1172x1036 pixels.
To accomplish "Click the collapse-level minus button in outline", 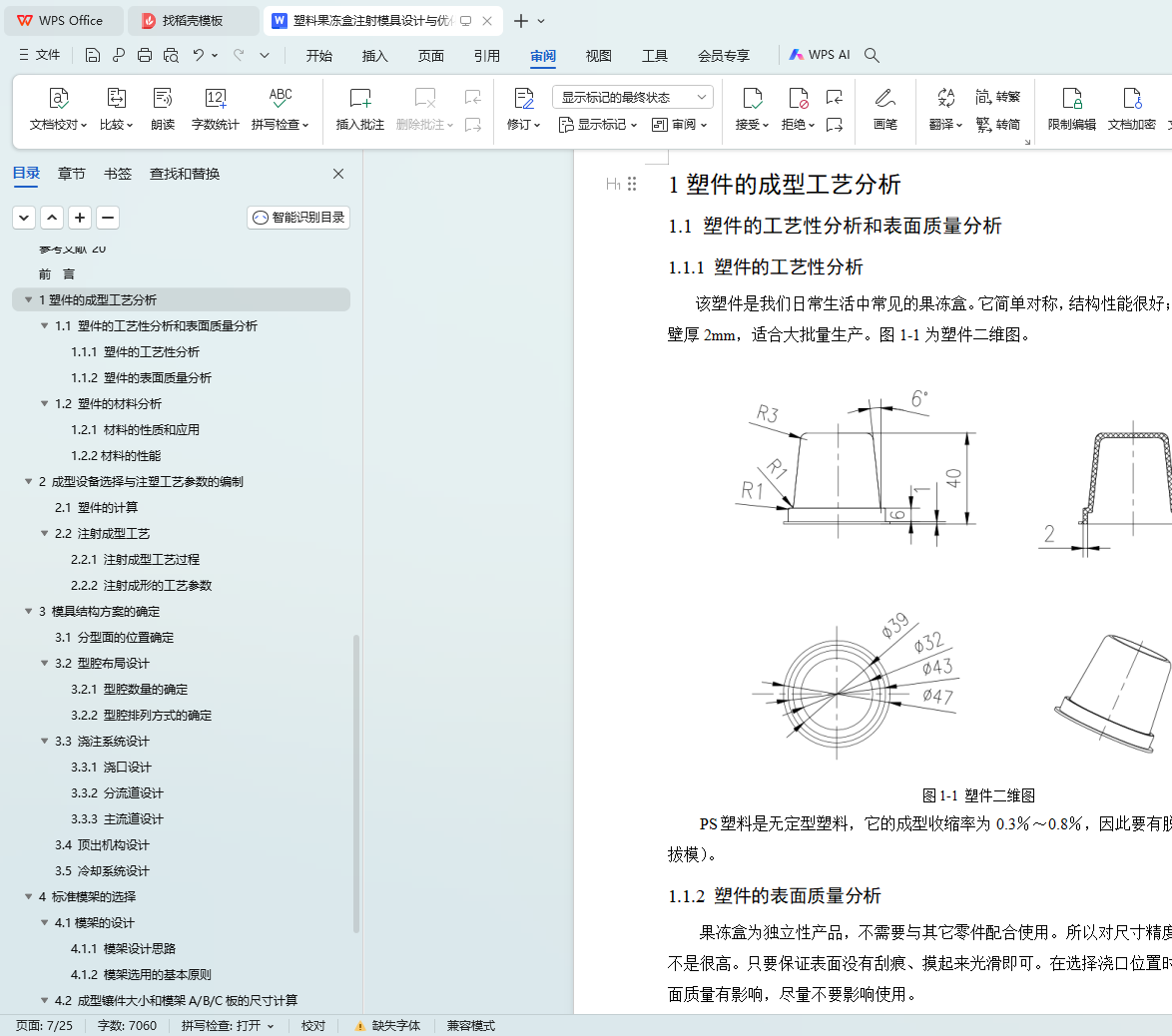I will click(108, 218).
